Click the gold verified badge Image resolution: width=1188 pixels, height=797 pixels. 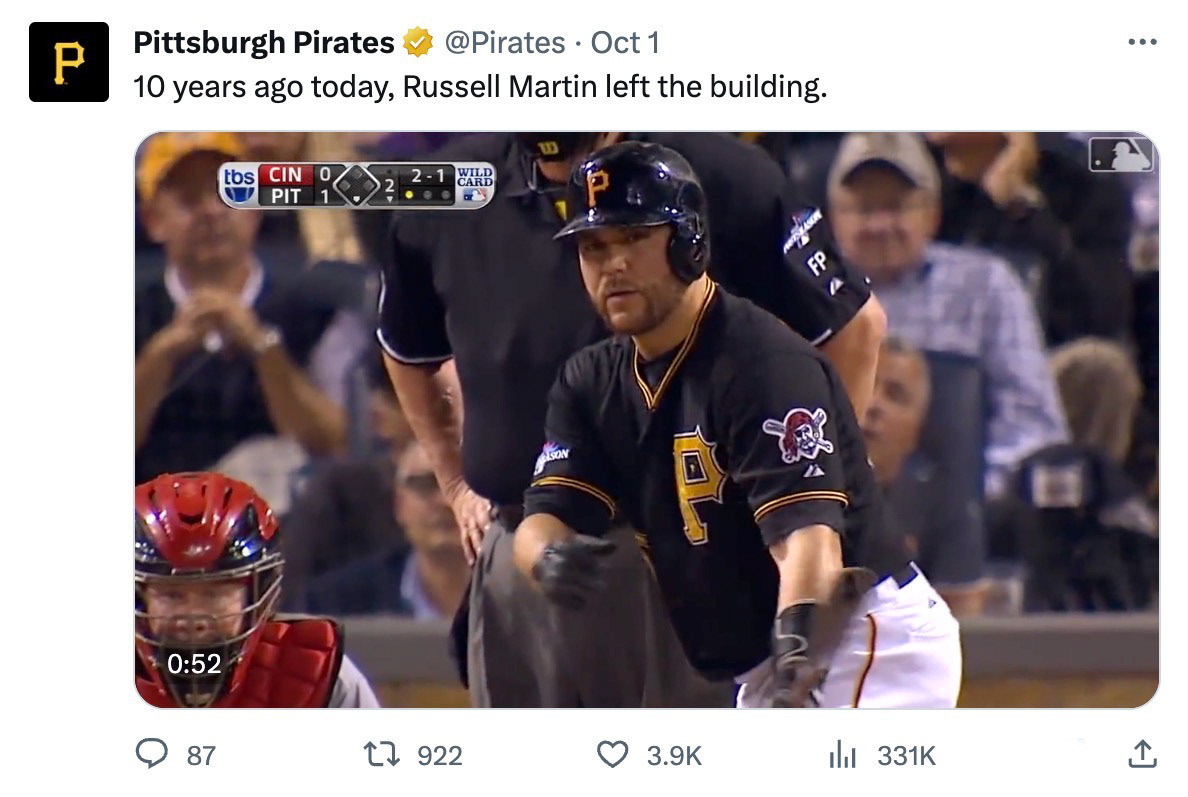[x=417, y=43]
